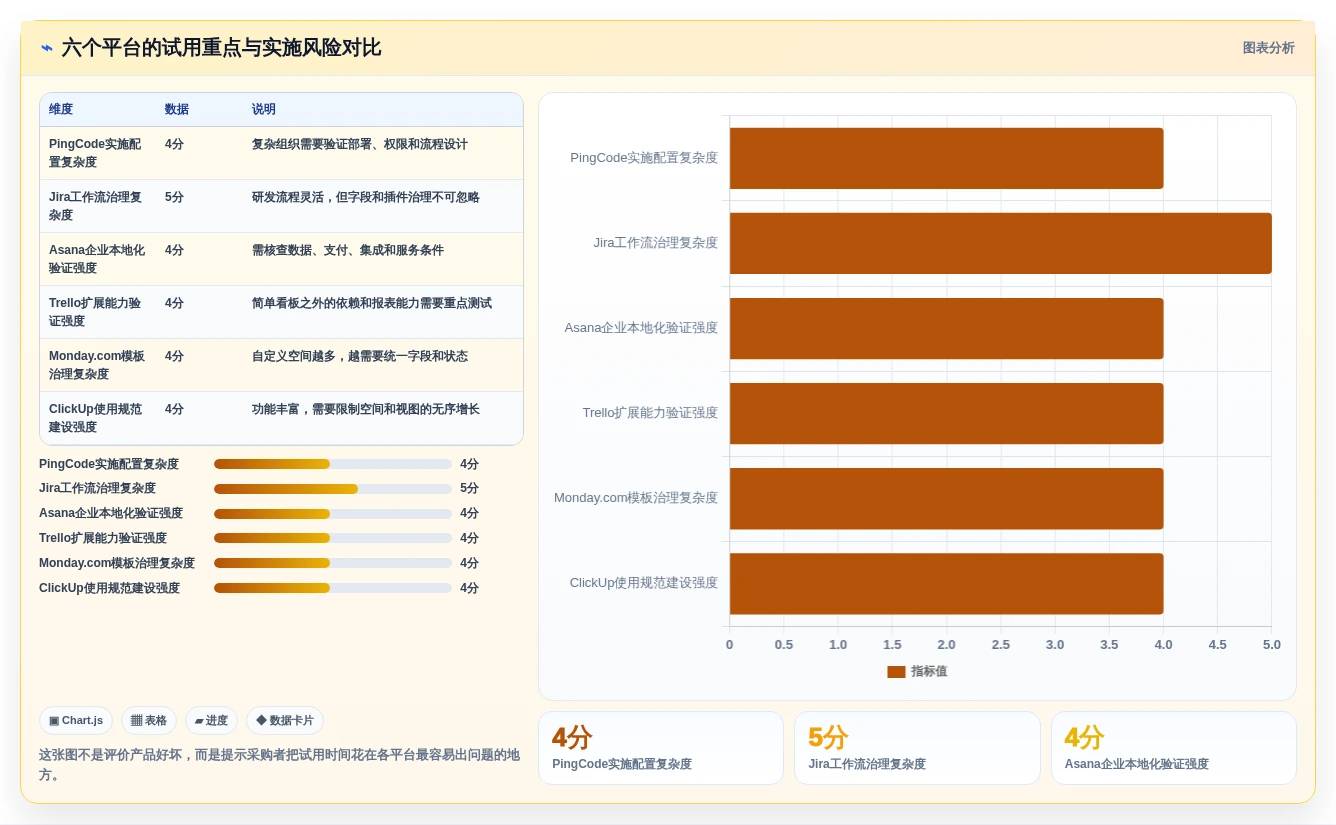Click the Trello bar in the chart

coord(946,413)
